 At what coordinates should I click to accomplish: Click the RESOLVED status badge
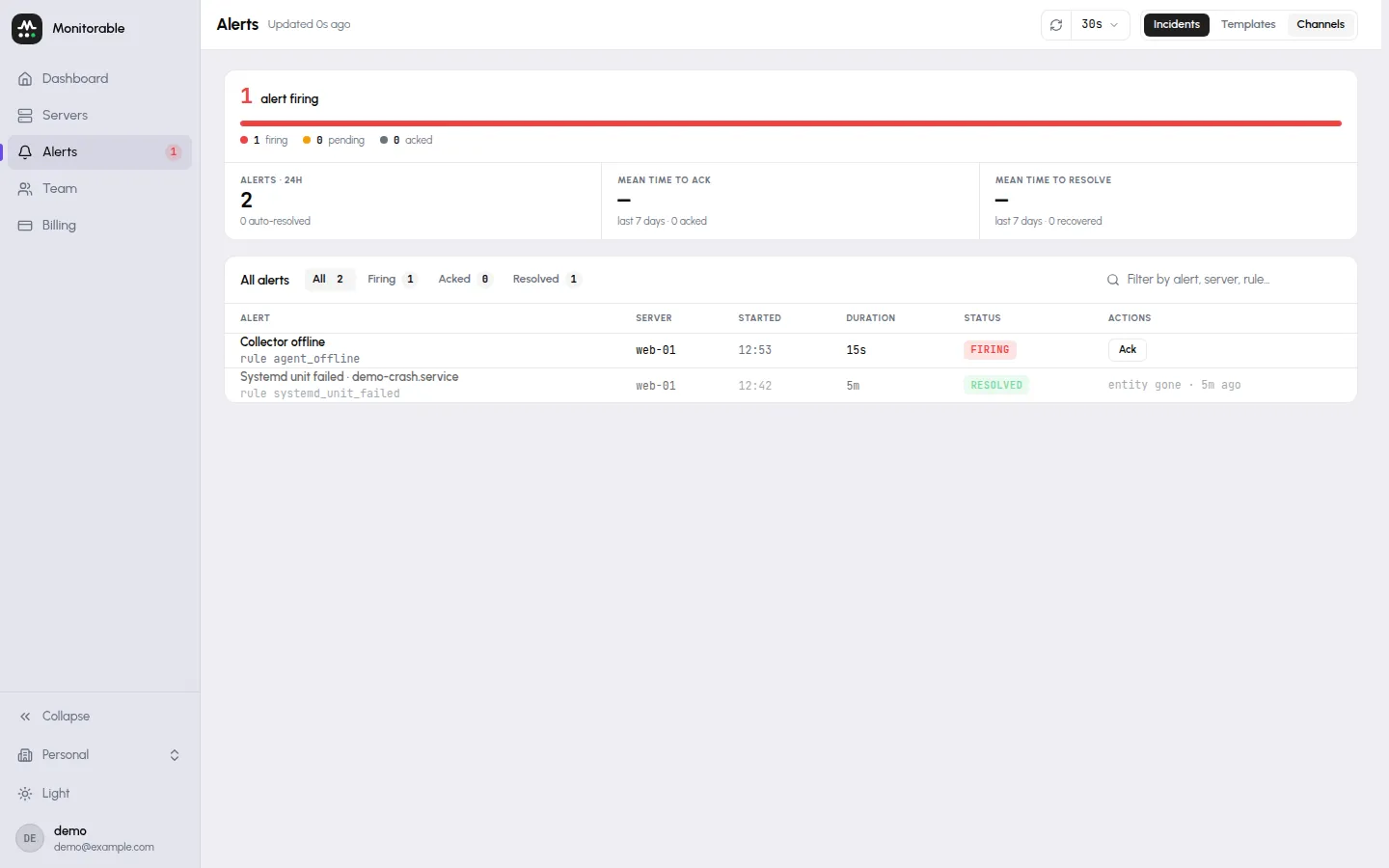coord(996,385)
